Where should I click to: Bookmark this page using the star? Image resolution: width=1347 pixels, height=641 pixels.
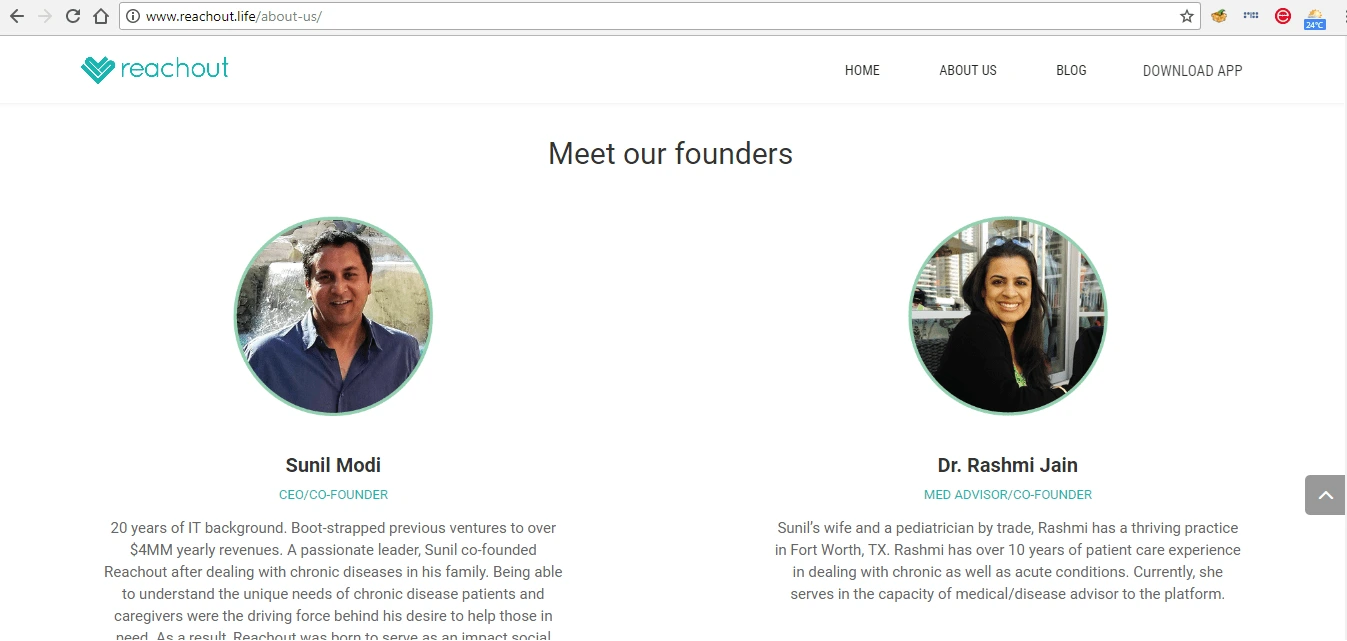pyautogui.click(x=1186, y=16)
